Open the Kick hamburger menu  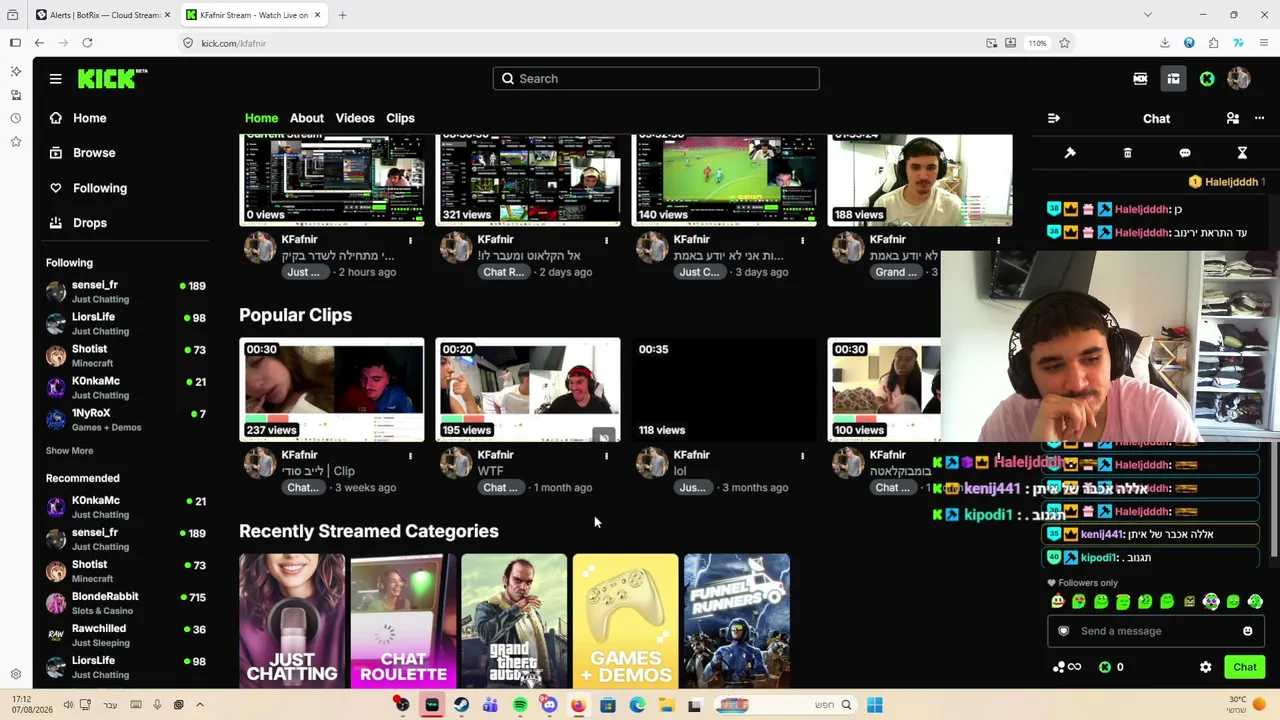point(56,79)
